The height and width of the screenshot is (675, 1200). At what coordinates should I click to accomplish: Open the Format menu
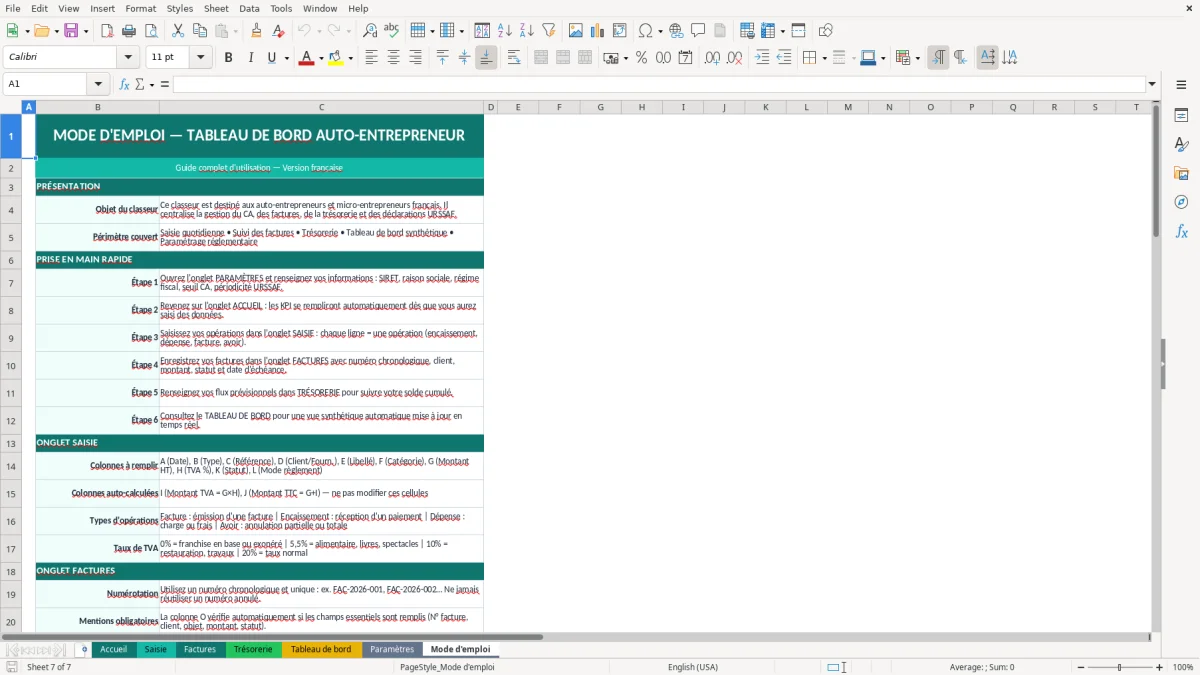pyautogui.click(x=140, y=8)
